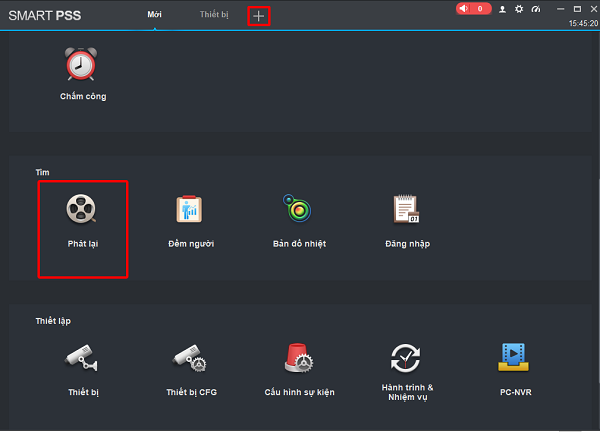Minimize the Smart PSS window
This screenshot has height=432, width=600.
coord(561,8)
